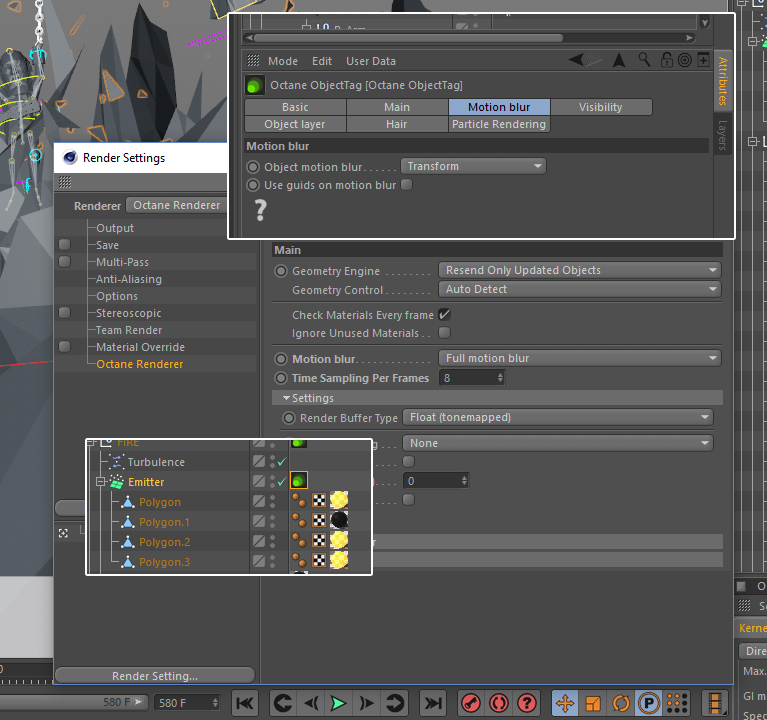Click the yellow material tag on Polygon.2 row
The image size is (767, 720).
pos(339,540)
